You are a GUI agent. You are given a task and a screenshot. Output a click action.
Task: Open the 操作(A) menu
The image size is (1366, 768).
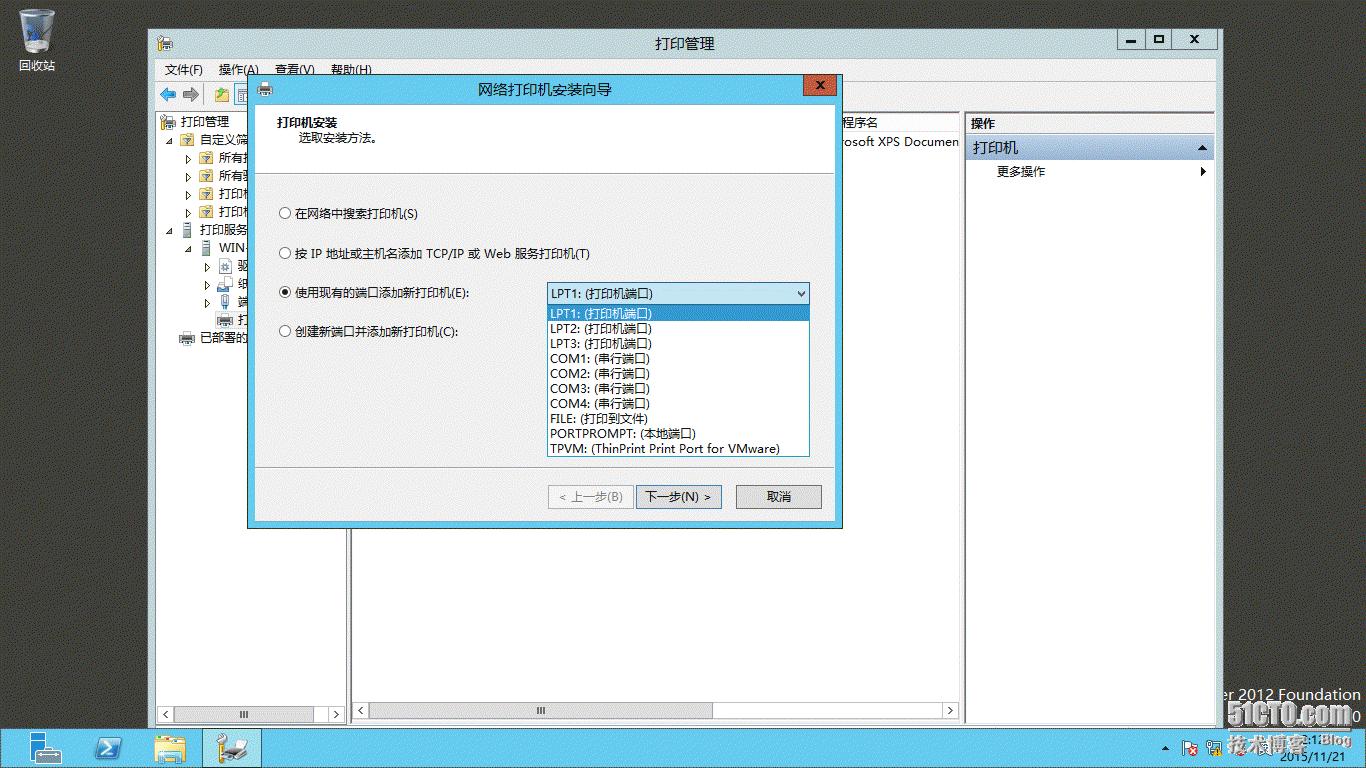(239, 70)
